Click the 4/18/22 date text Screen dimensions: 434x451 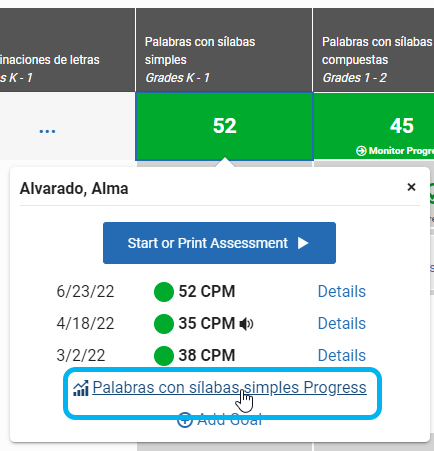point(85,323)
